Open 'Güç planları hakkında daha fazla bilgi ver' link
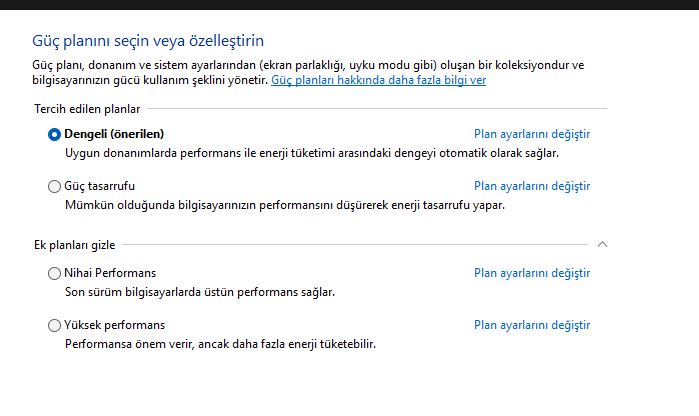The width and height of the screenshot is (699, 416). 378,80
